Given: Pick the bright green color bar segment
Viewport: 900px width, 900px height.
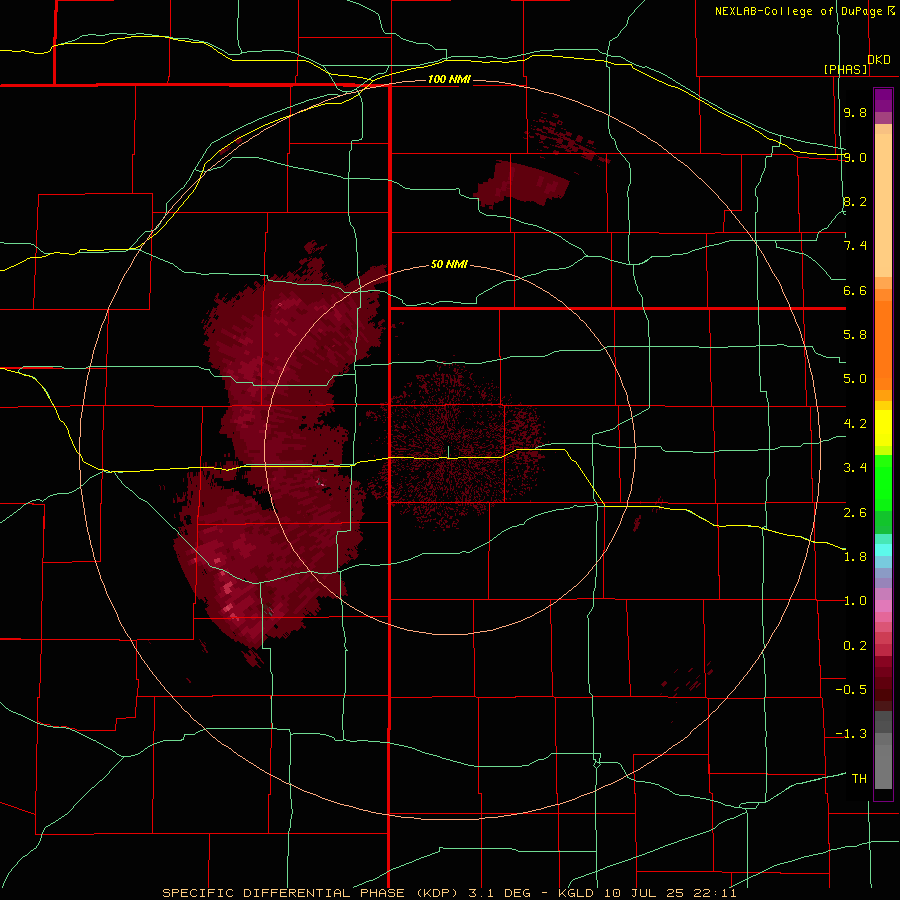Looking at the screenshot, I should coord(883,483).
